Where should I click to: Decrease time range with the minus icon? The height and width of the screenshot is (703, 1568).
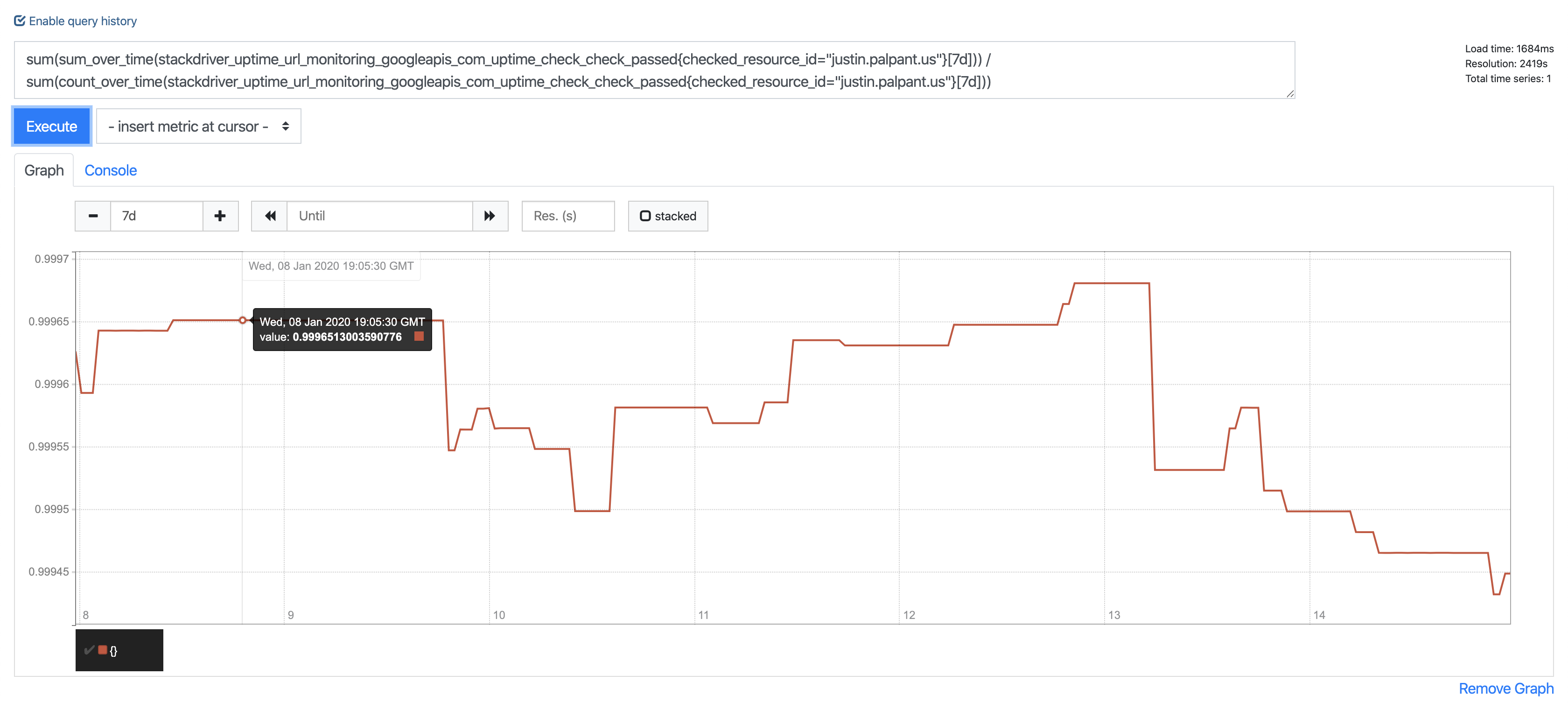pos(92,216)
